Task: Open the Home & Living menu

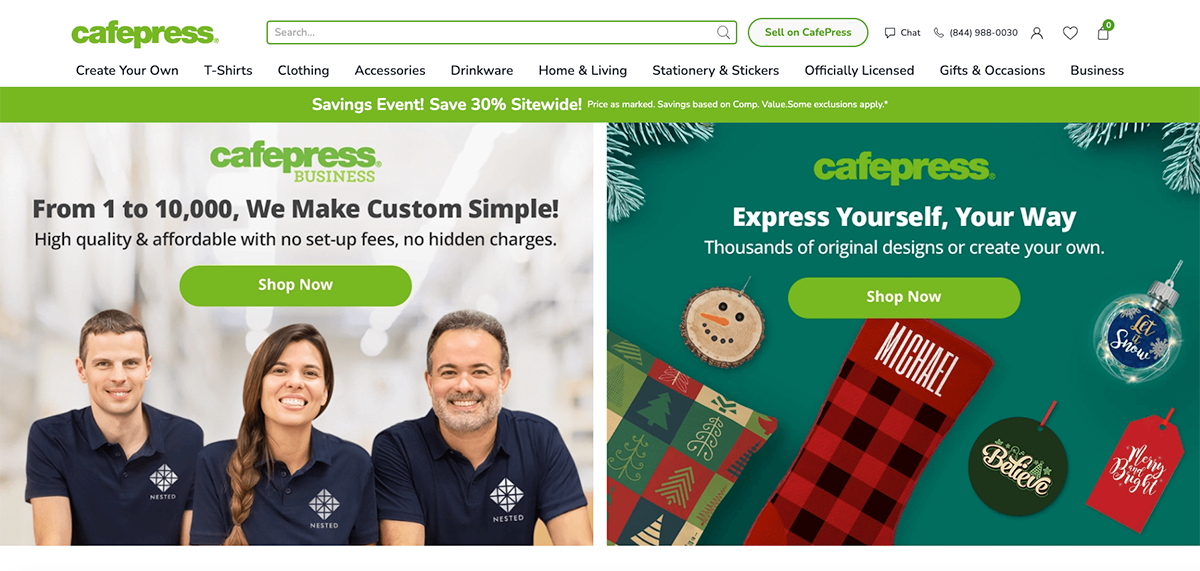Action: pyautogui.click(x=583, y=70)
